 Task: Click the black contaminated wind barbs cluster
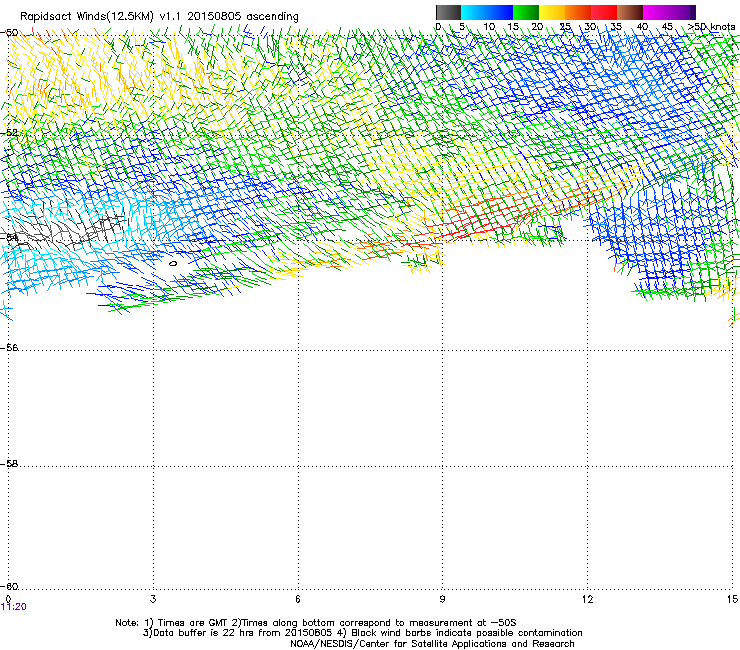click(66, 229)
